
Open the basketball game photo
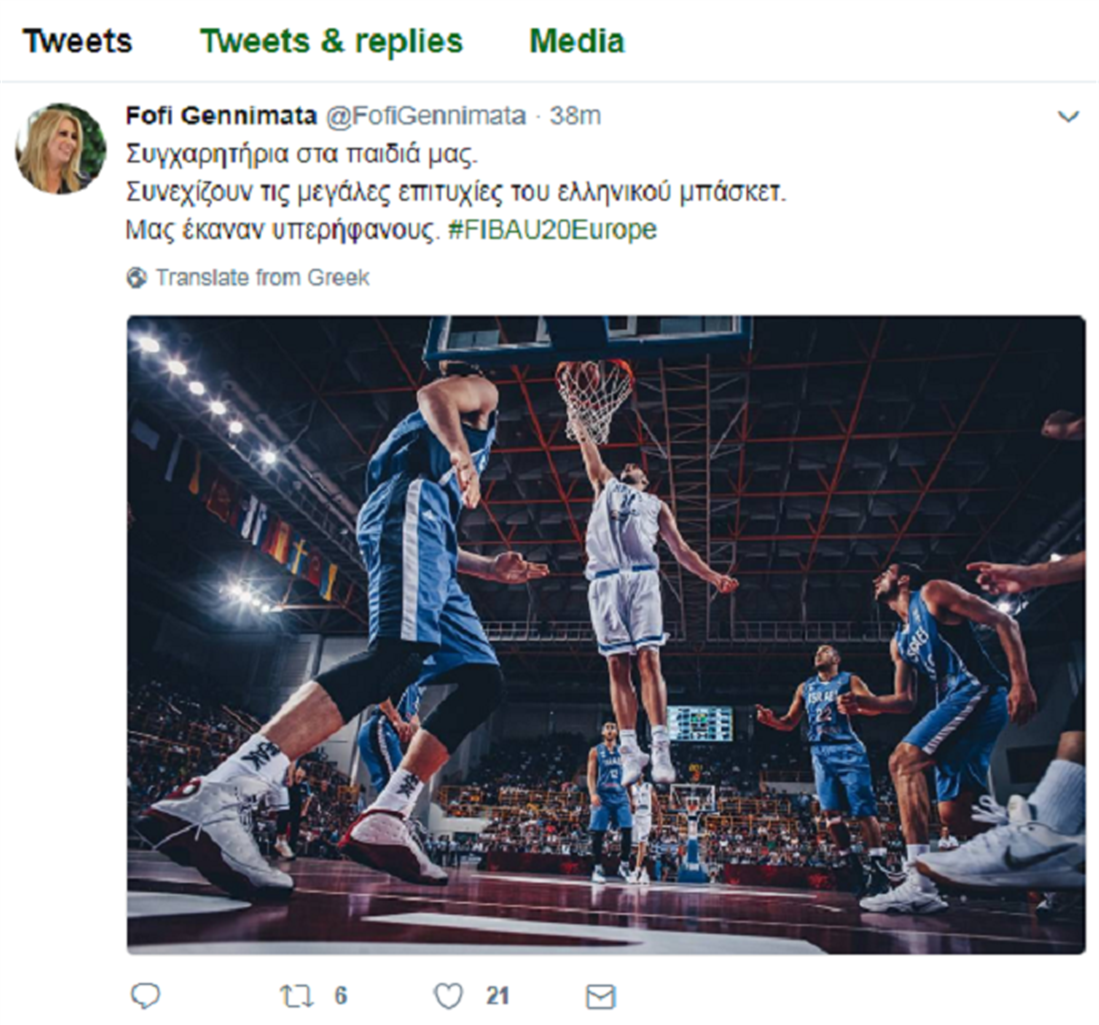pyautogui.click(x=605, y=635)
